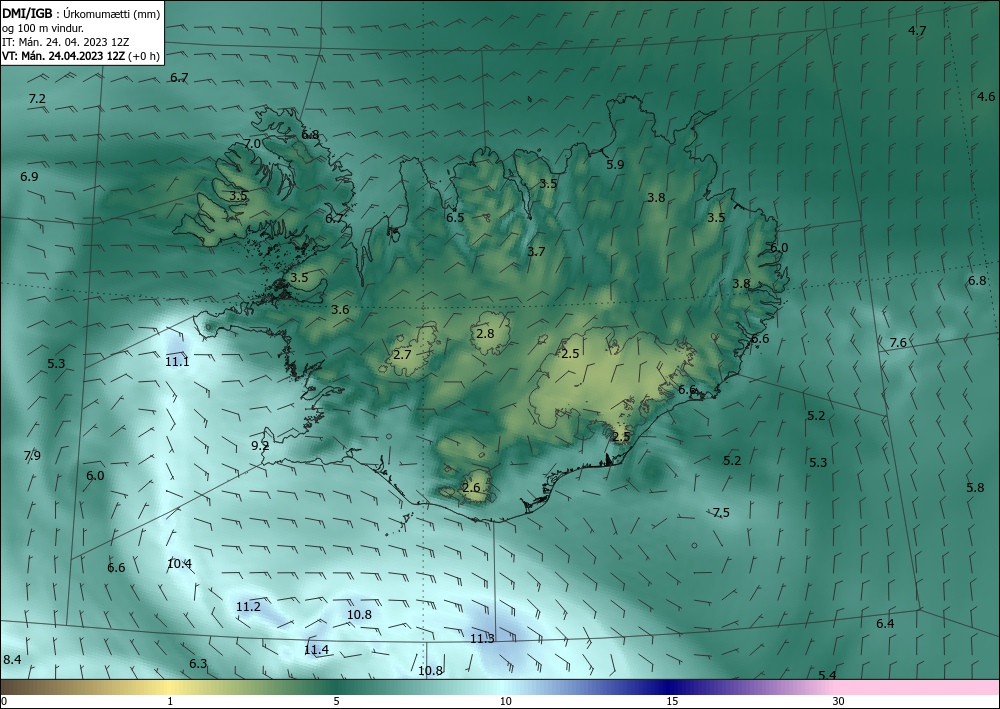Click the color scale tick label 1
Viewport: 1000px width, 709px height.
tap(170, 702)
